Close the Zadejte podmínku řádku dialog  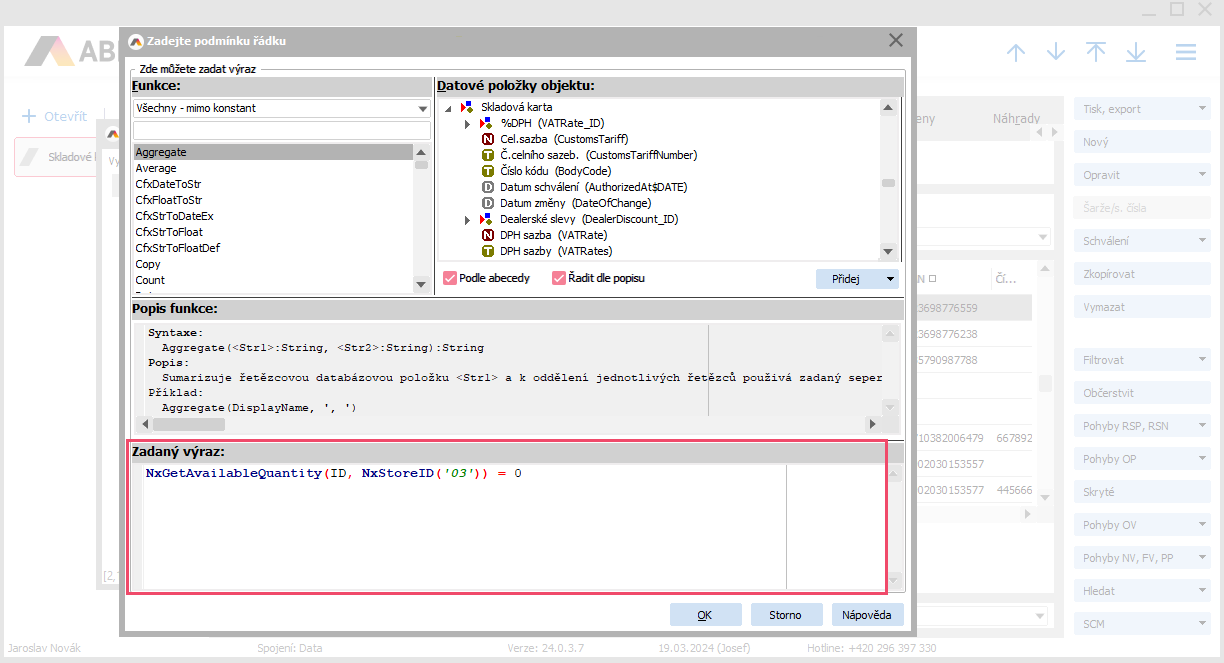pos(896,41)
